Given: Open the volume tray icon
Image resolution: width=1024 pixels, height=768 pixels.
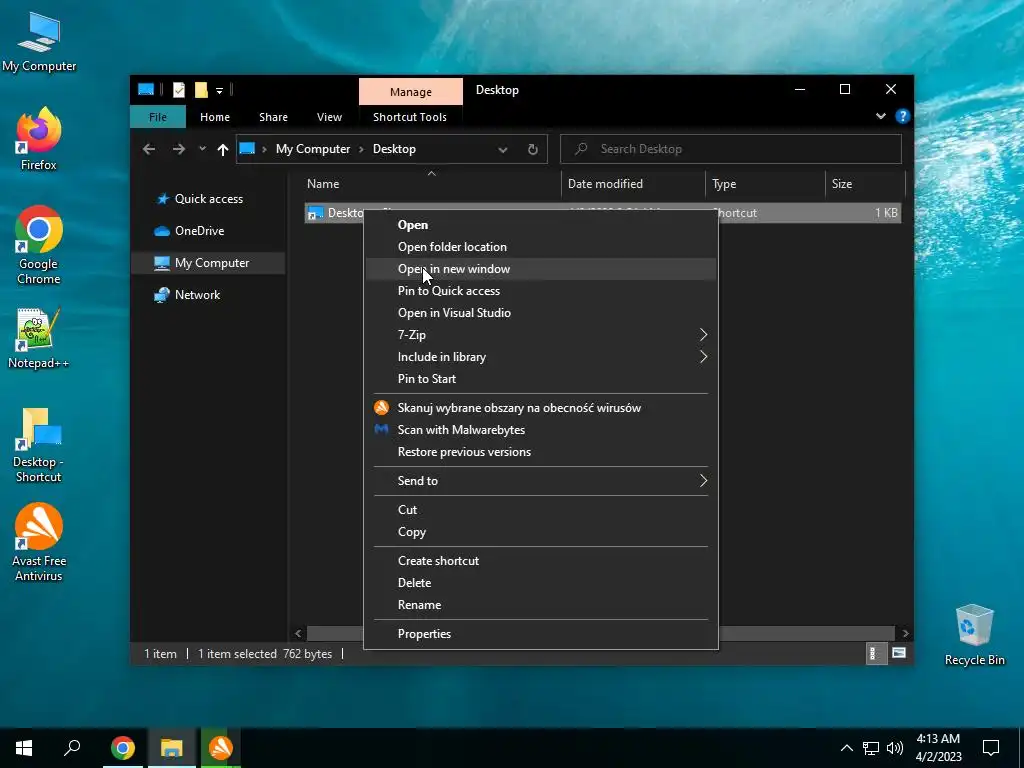Looking at the screenshot, I should 895,748.
